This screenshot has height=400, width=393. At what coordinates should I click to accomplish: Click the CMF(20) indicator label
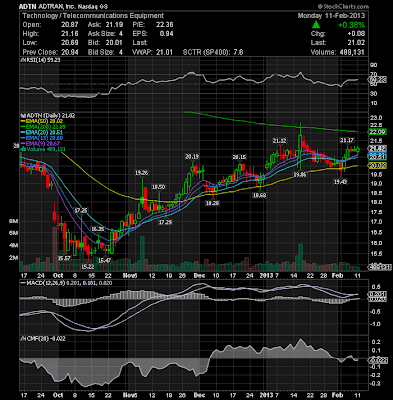(43, 339)
